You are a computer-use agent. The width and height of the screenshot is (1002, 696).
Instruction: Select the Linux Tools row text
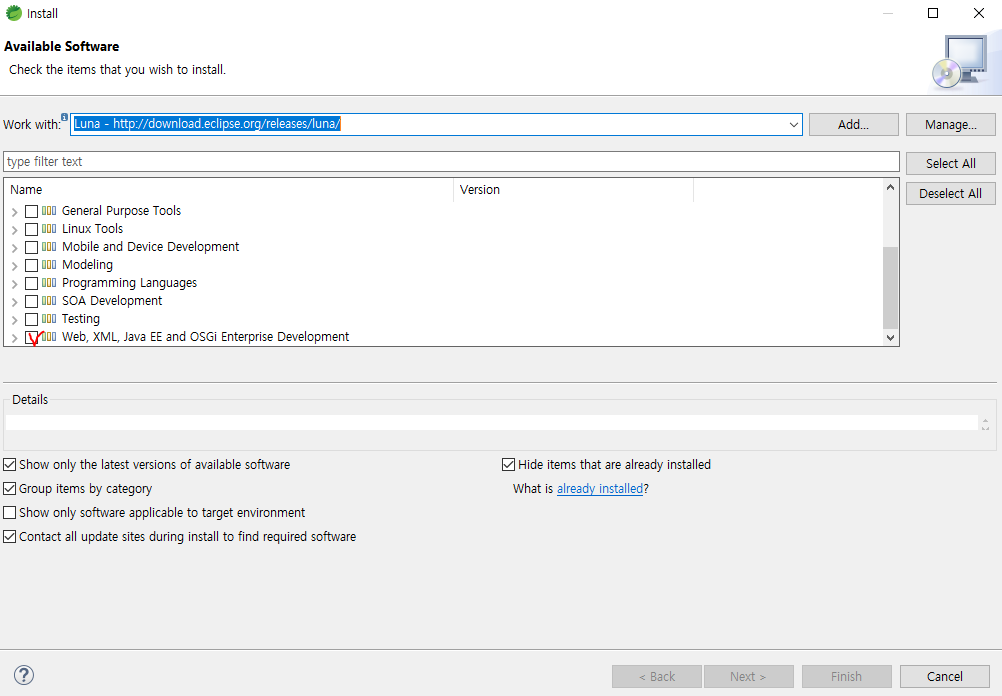point(92,229)
